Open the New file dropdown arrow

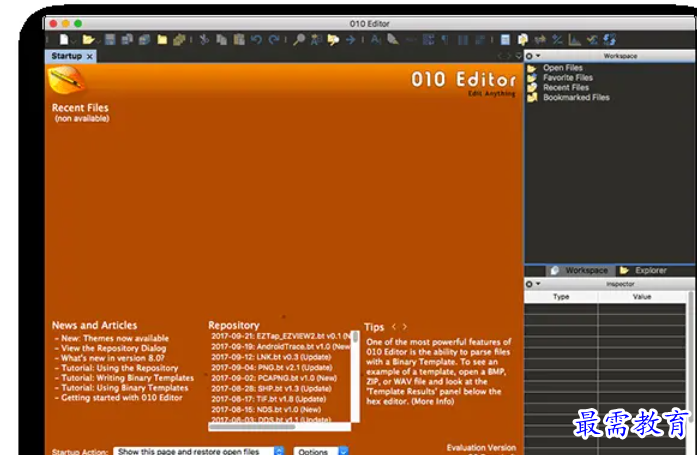pyautogui.click(x=73, y=41)
